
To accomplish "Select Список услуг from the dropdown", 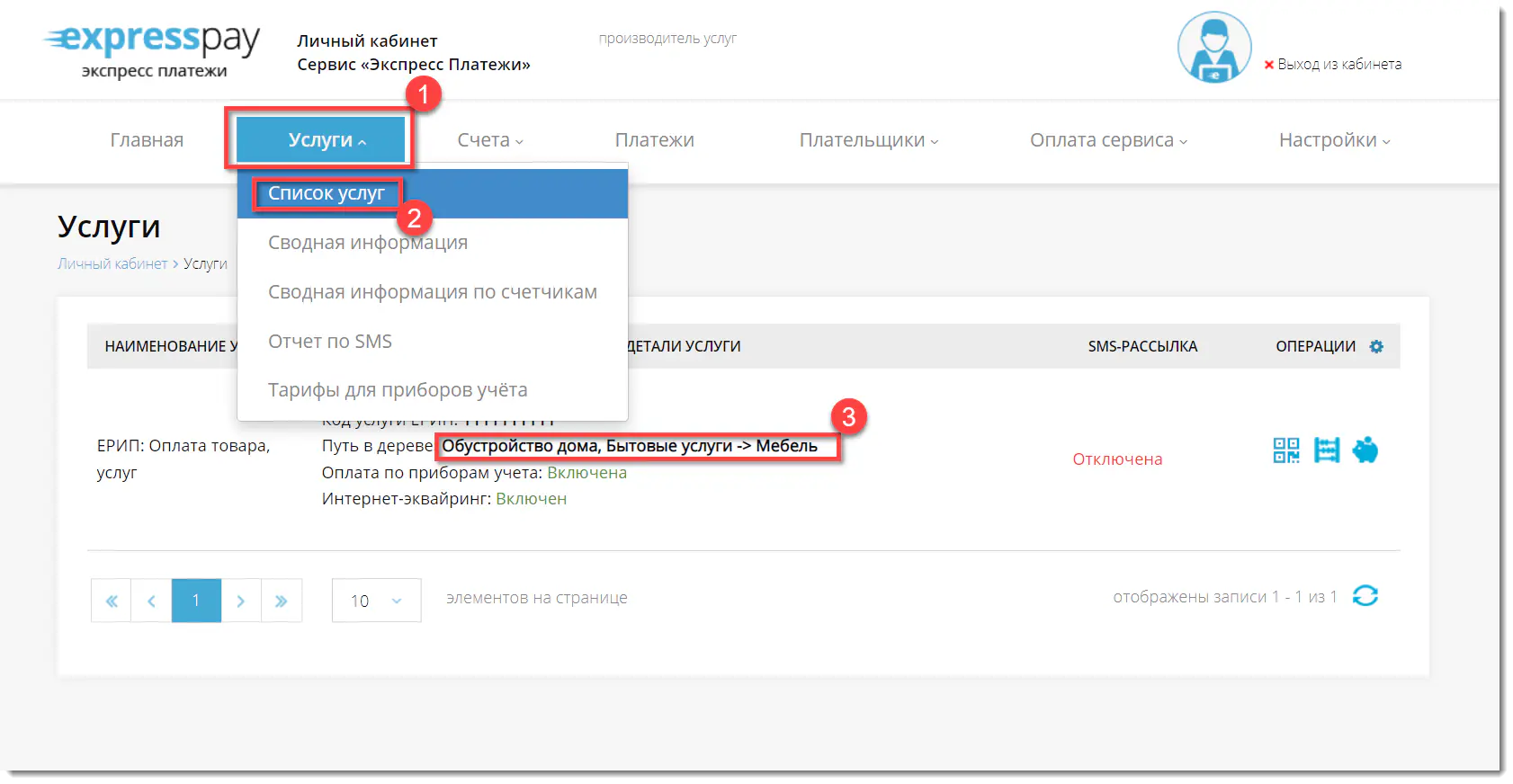I will point(327,193).
